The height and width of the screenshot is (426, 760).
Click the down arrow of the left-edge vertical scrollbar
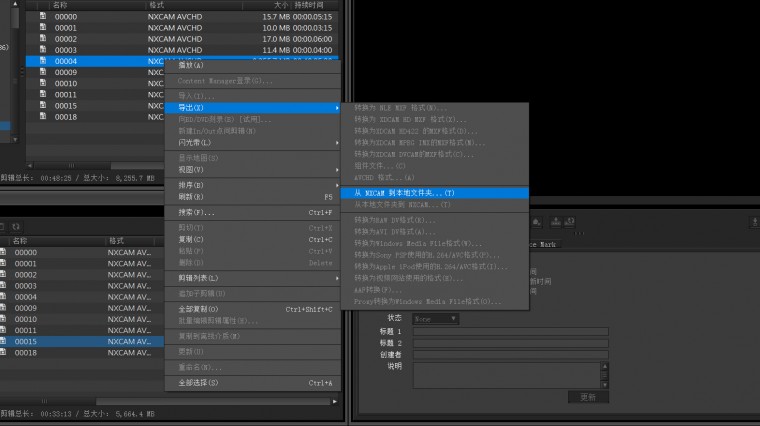(15, 139)
